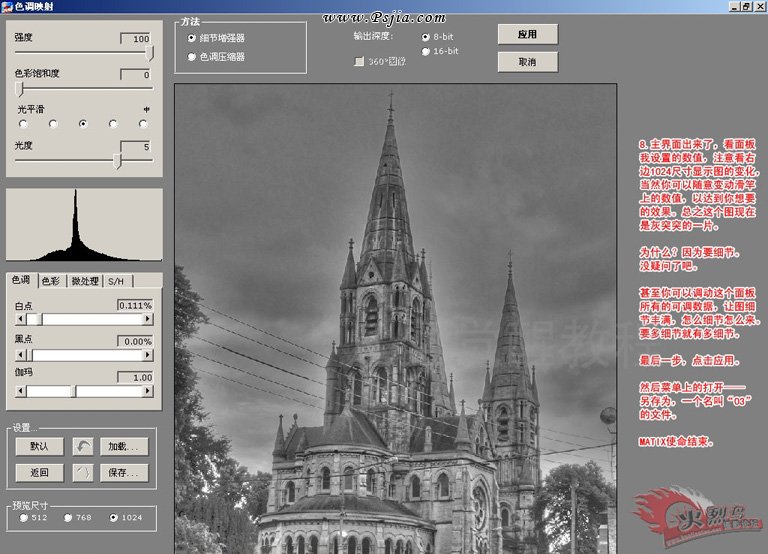Screen dimensions: 768x554
Task: Set preview size to 768
Action: pyautogui.click(x=68, y=518)
